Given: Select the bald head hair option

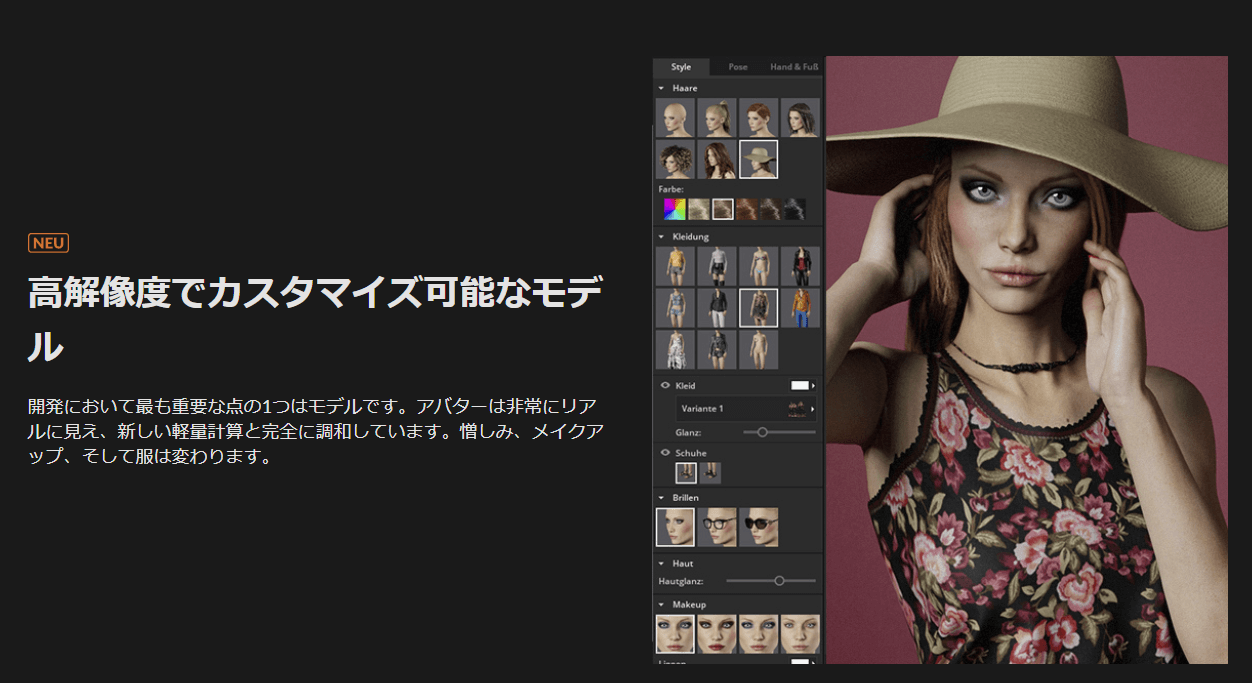Looking at the screenshot, I should coord(675,118).
